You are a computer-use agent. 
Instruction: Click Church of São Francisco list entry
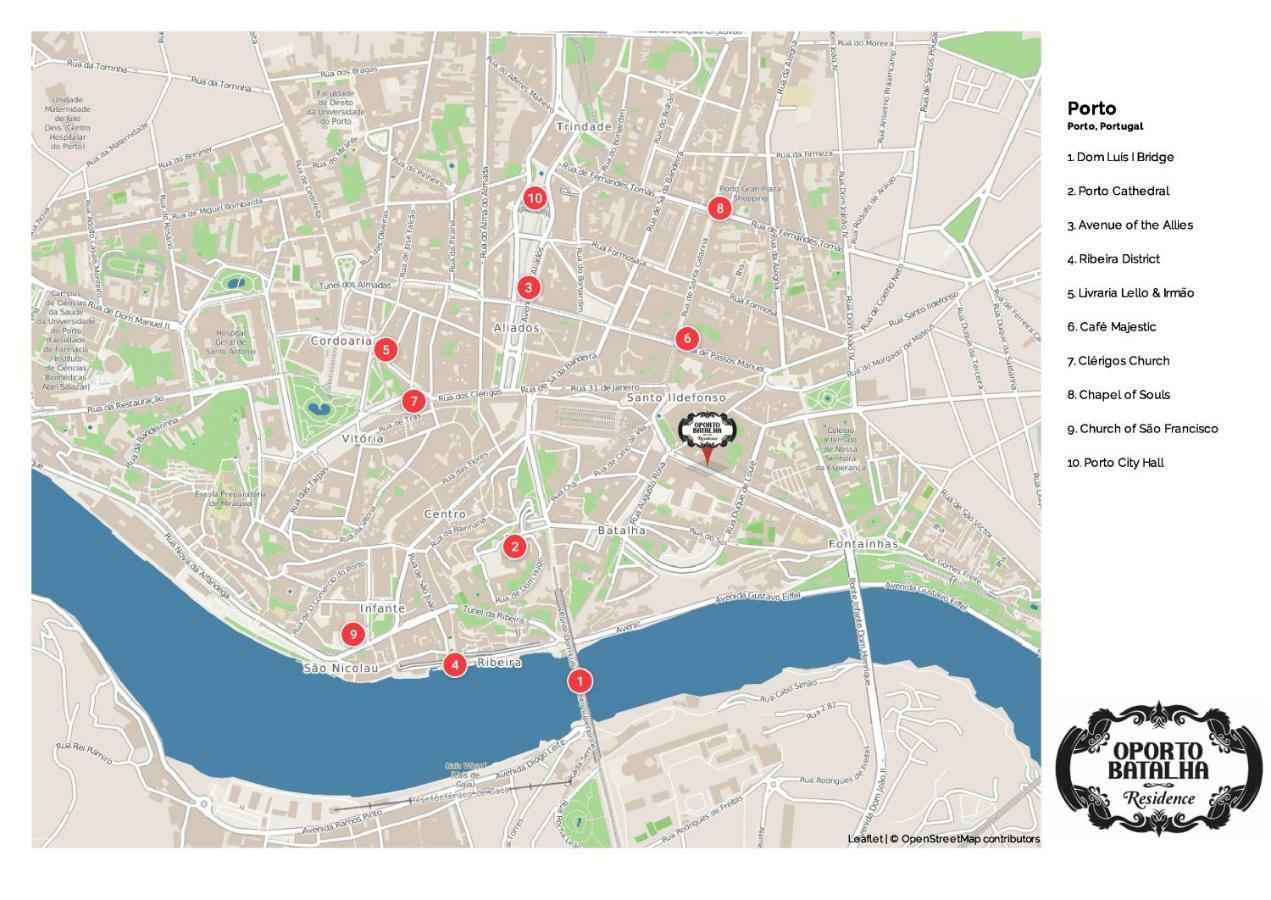coord(1142,429)
